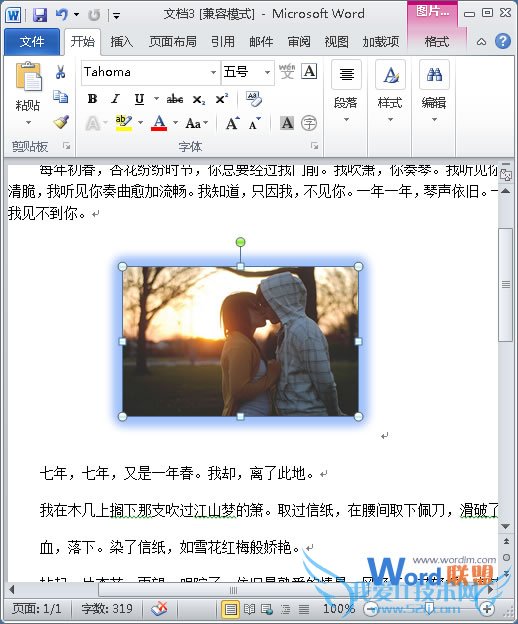Viewport: 518px width, 624px height.
Task: Zoom in with the plus button
Action: tap(487, 608)
